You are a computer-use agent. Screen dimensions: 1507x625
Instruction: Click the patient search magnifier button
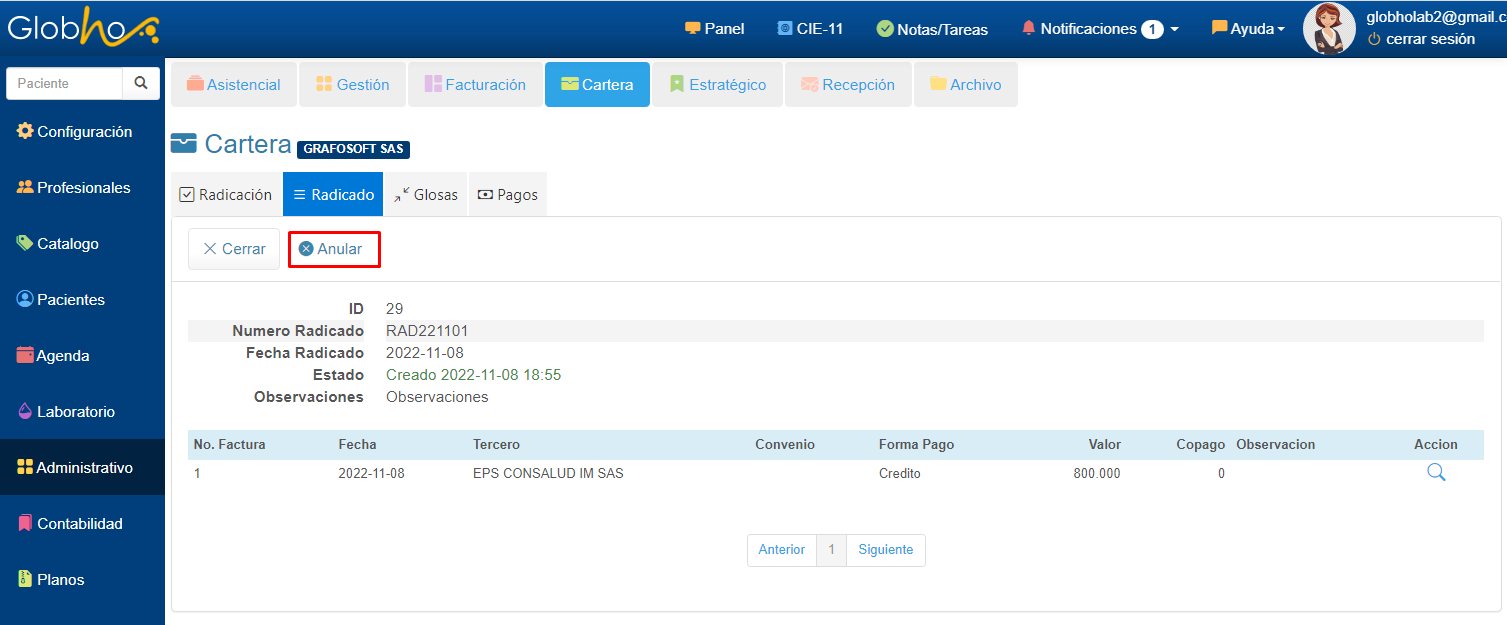click(x=141, y=84)
